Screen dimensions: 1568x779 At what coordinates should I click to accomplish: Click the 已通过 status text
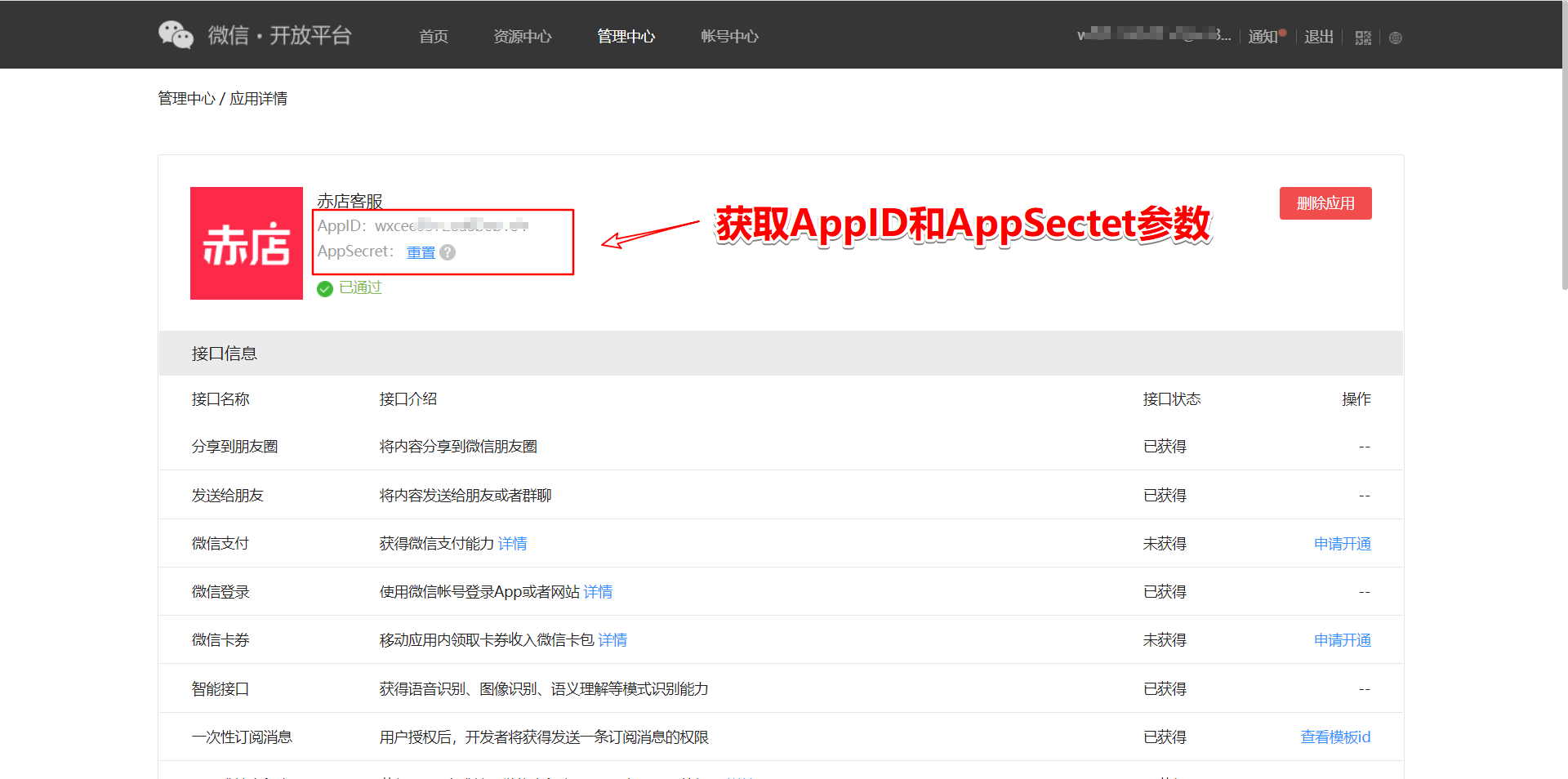[361, 287]
